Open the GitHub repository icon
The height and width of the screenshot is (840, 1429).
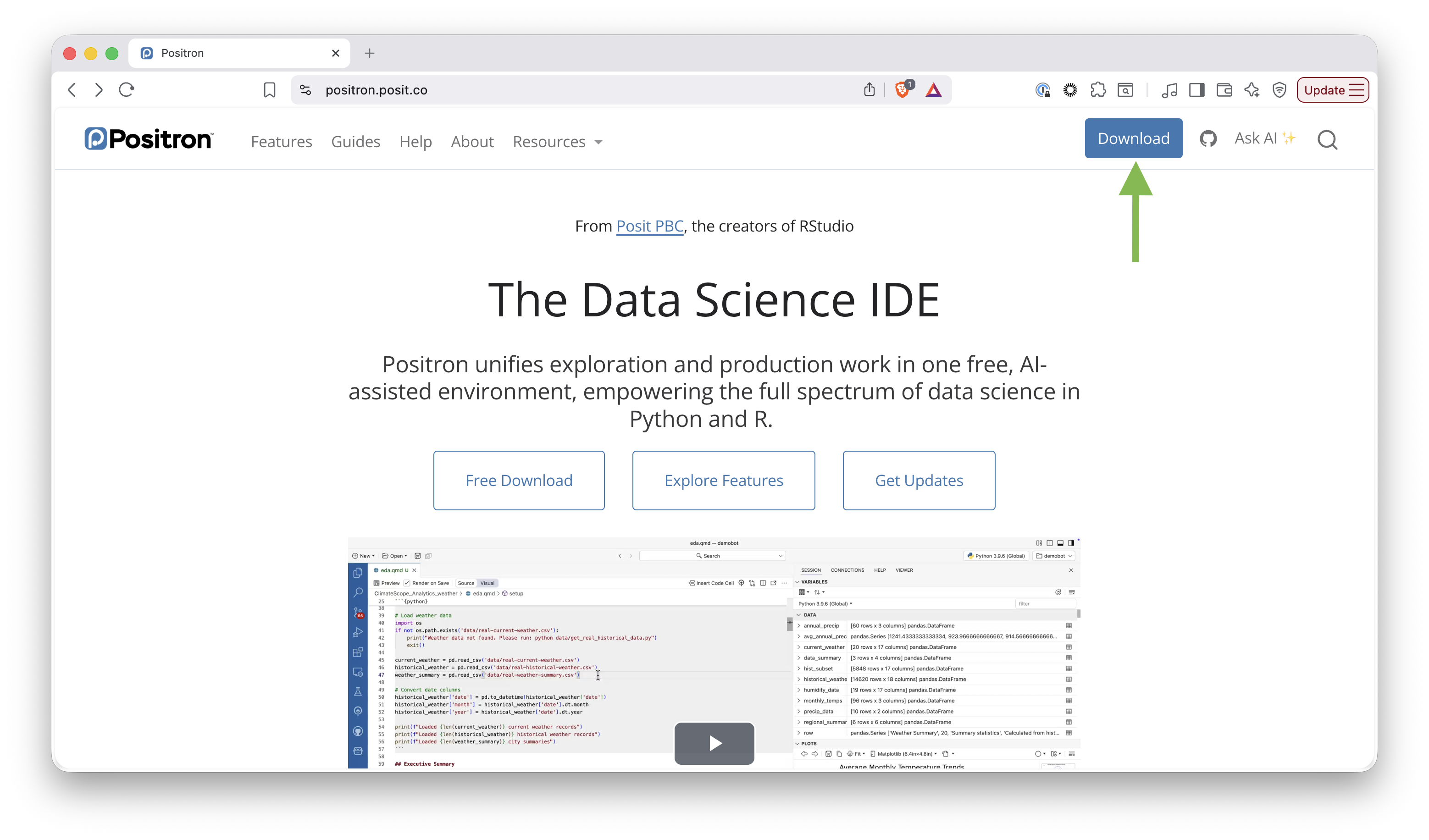coord(1208,139)
